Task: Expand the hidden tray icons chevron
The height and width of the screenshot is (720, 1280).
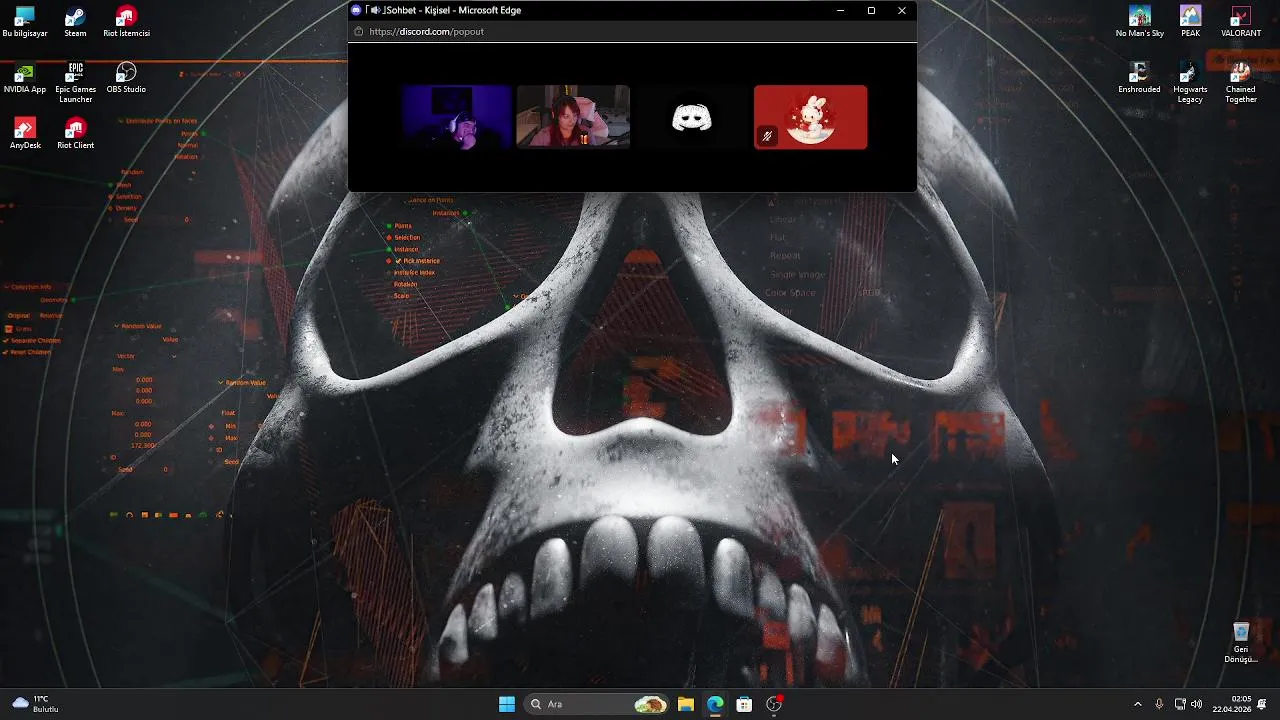Action: pos(1137,704)
